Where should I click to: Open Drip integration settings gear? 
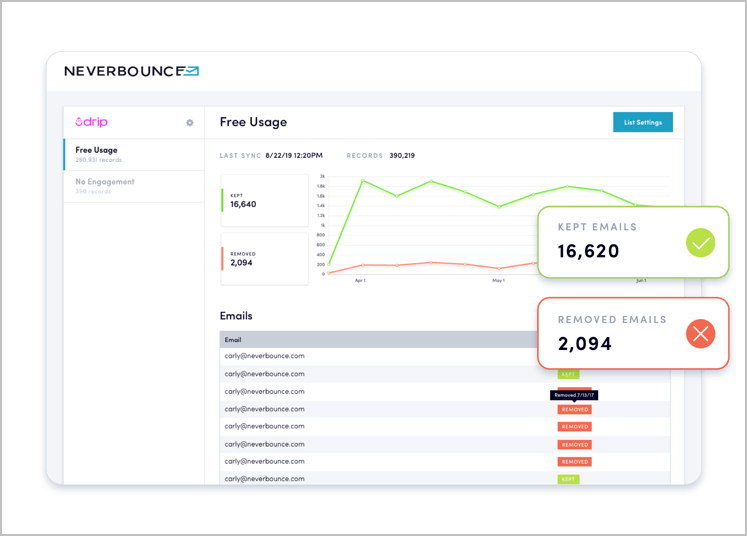[x=190, y=123]
